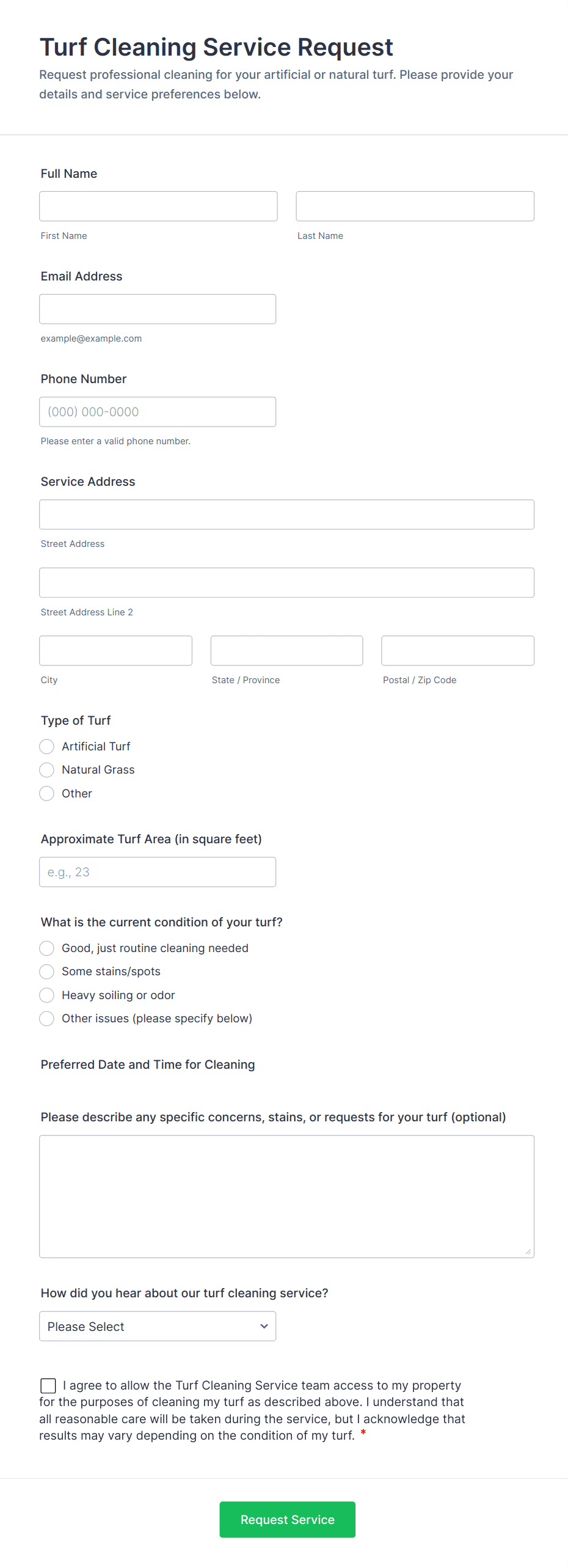This screenshot has height=1568, width=568.
Task: Click the Postal / Zip Code field
Action: coord(457,650)
